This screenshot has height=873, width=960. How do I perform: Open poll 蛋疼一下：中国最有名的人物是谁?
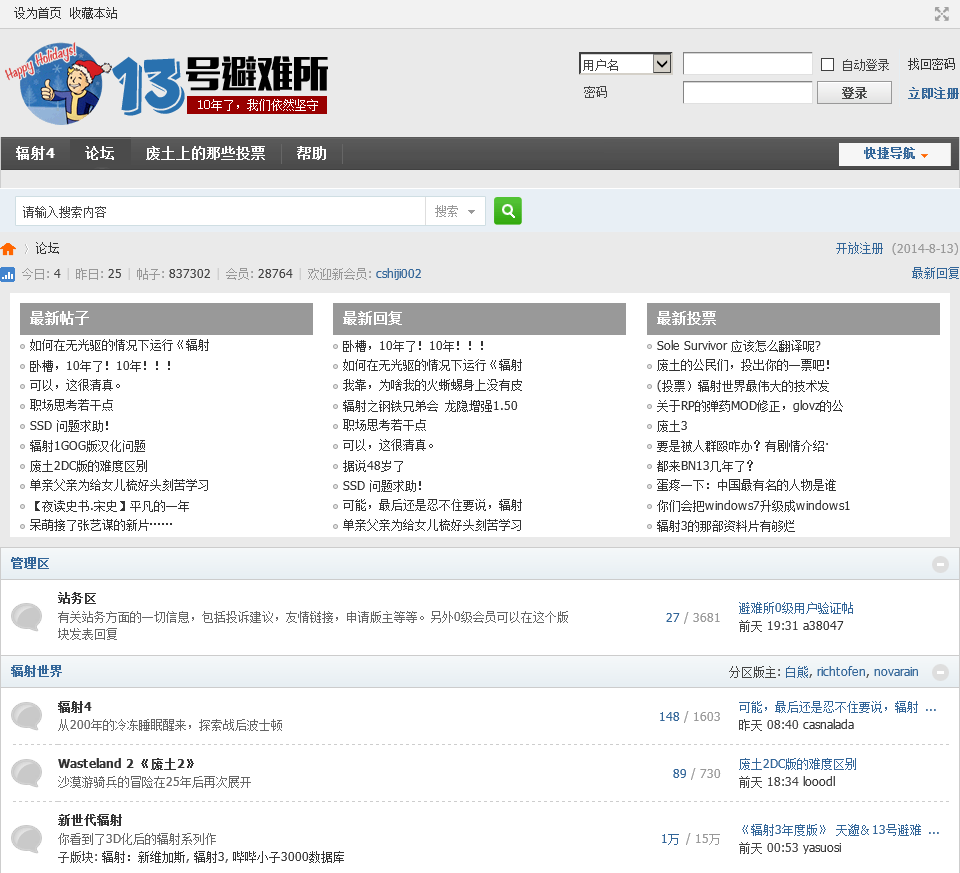tap(746, 485)
